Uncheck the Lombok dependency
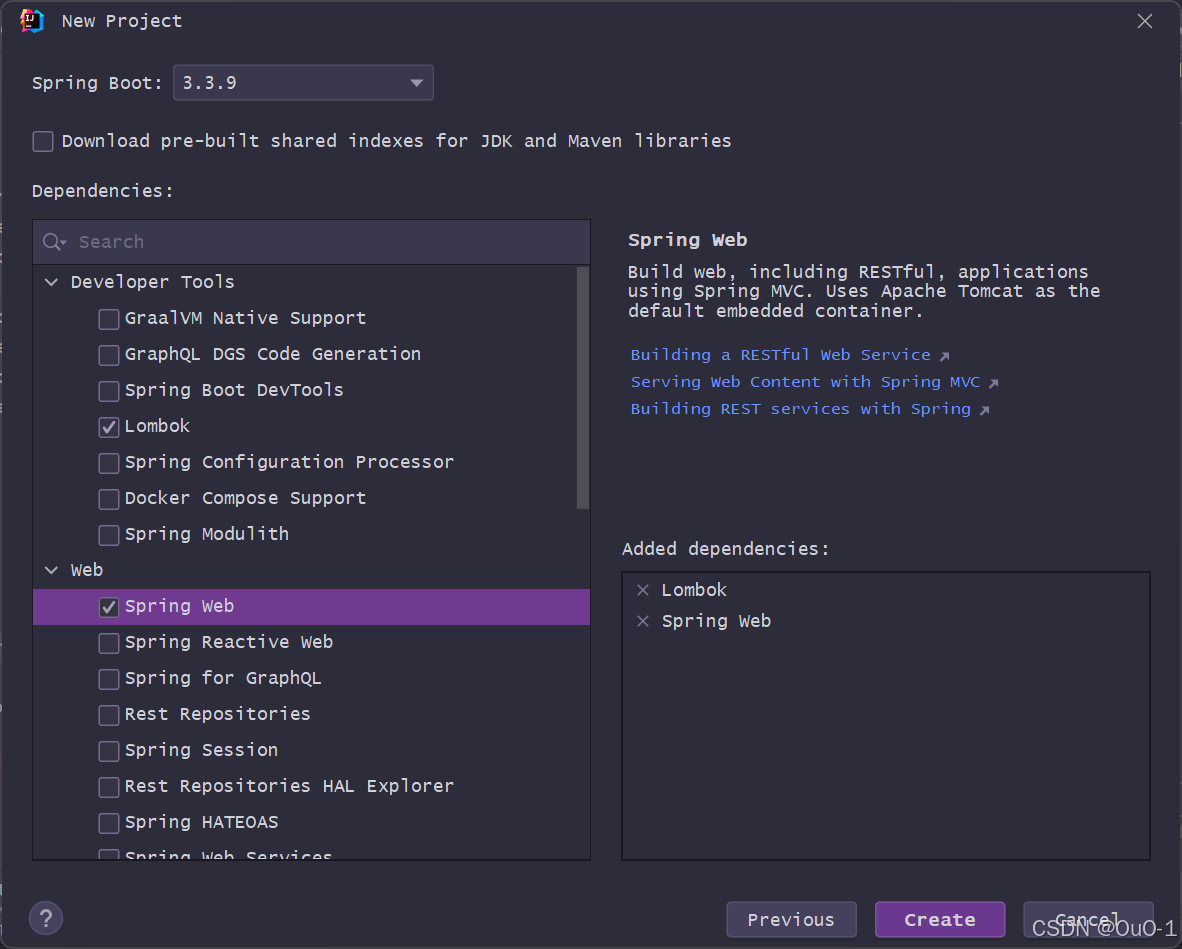This screenshot has width=1182, height=949. [x=109, y=427]
